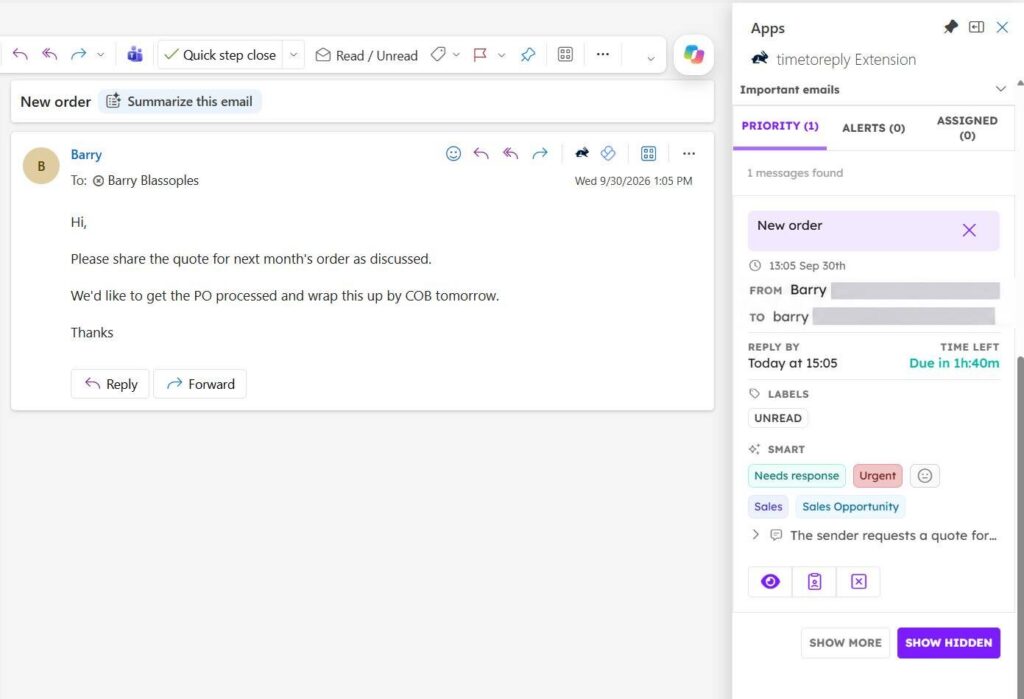Click the smiley reaction icon in message header

[x=453, y=154]
